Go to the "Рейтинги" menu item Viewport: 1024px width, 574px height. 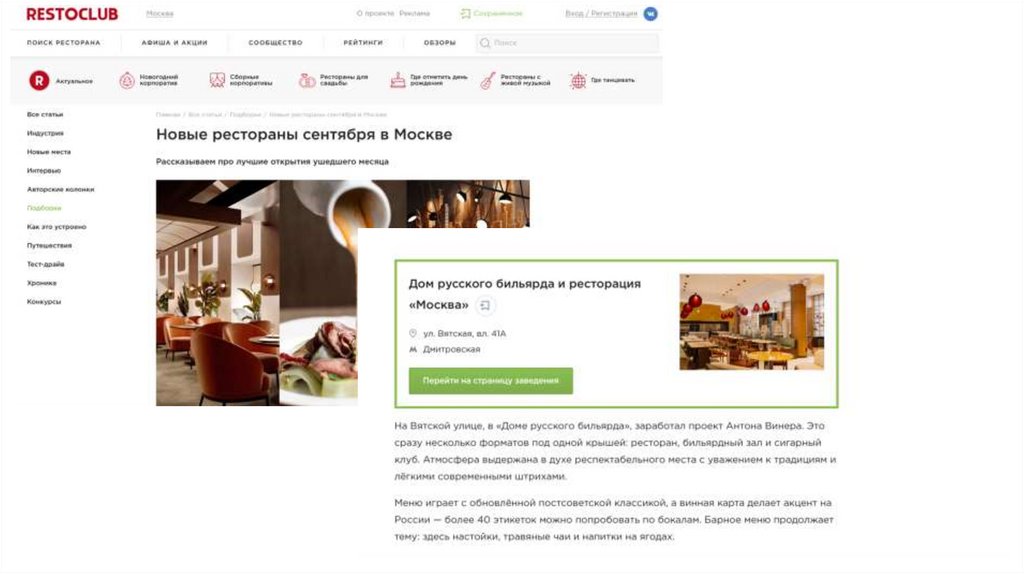pos(363,42)
